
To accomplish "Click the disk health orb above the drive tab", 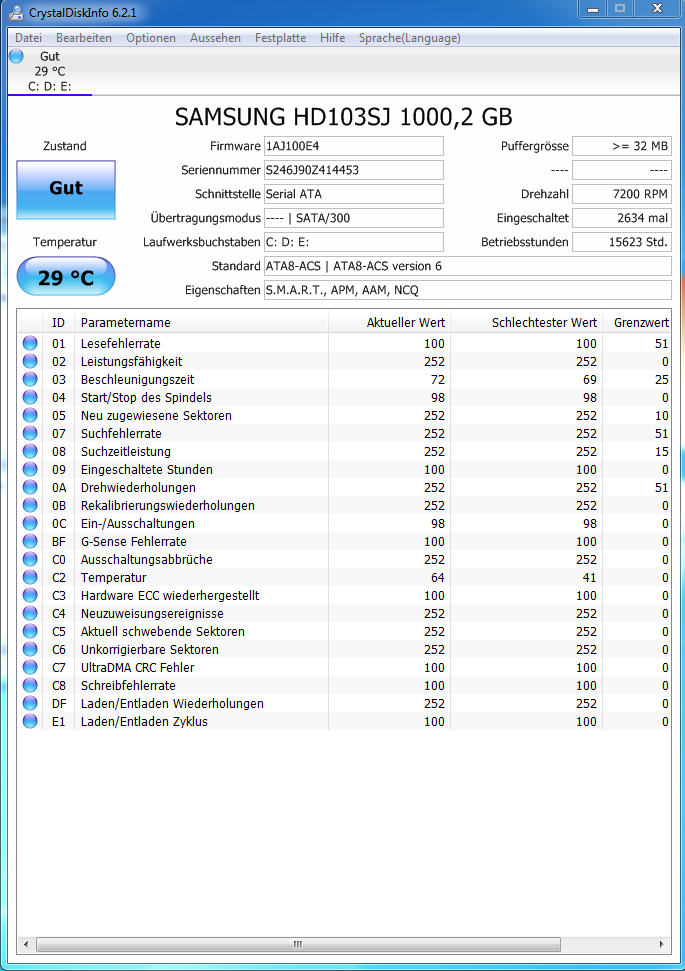I will tap(17, 56).
